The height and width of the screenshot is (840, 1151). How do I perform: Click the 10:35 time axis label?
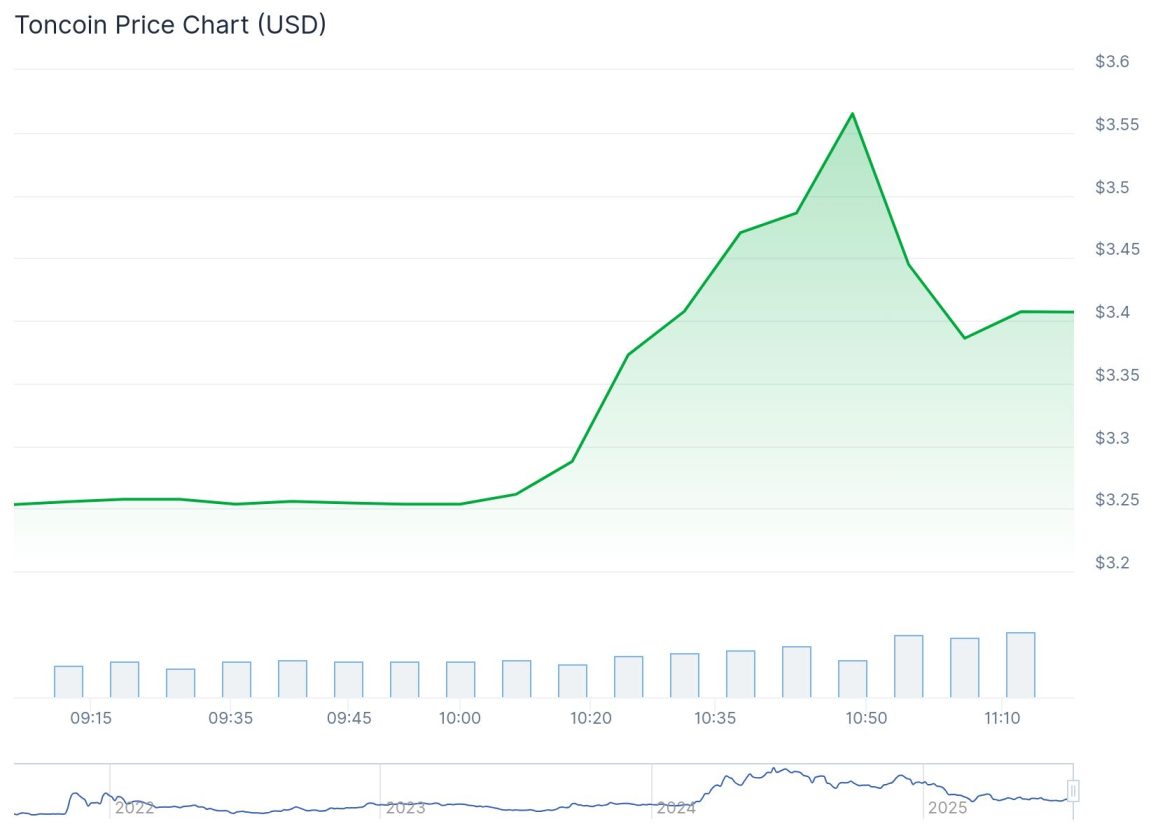[x=715, y=718]
